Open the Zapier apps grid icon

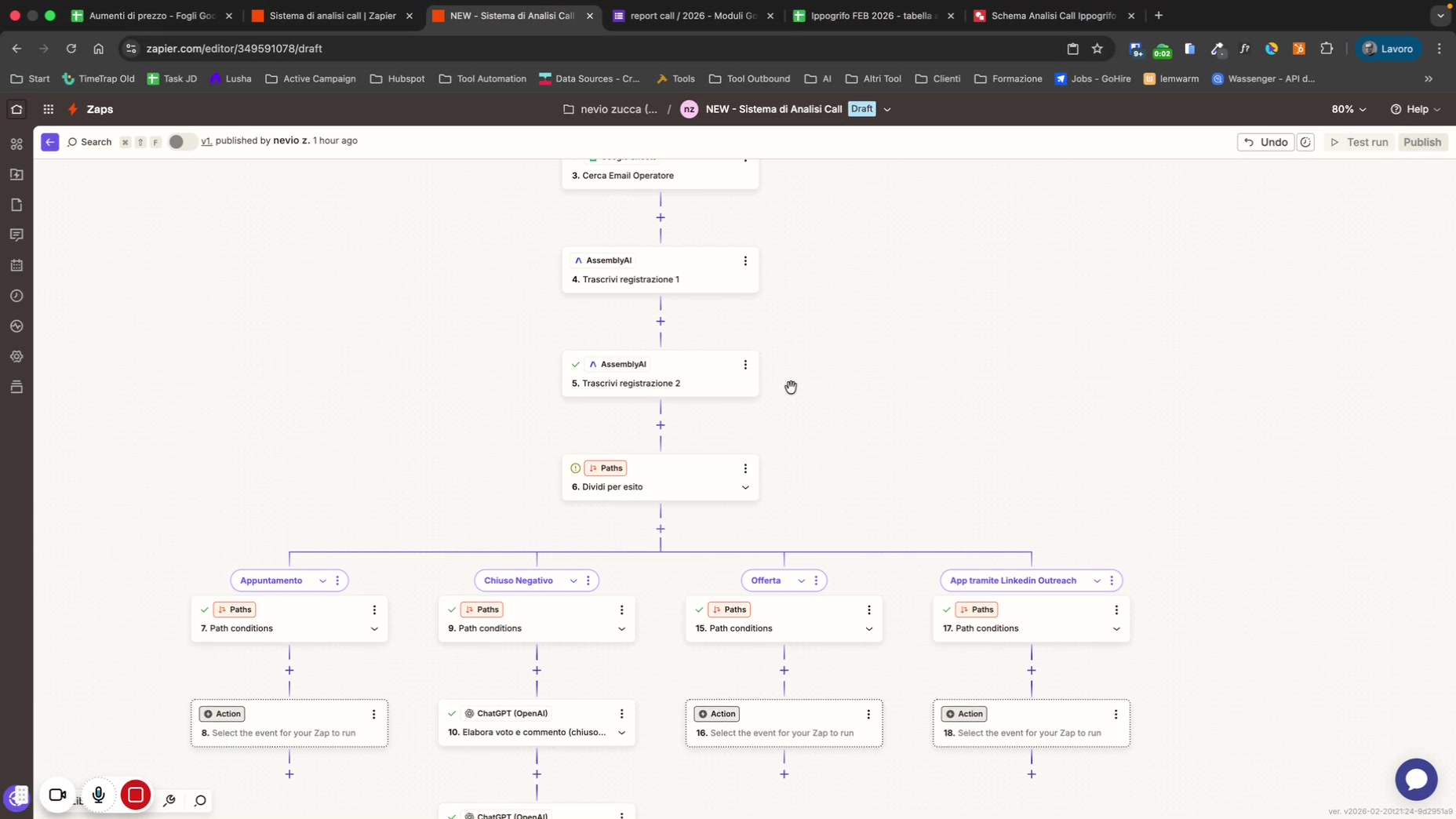[x=48, y=109]
